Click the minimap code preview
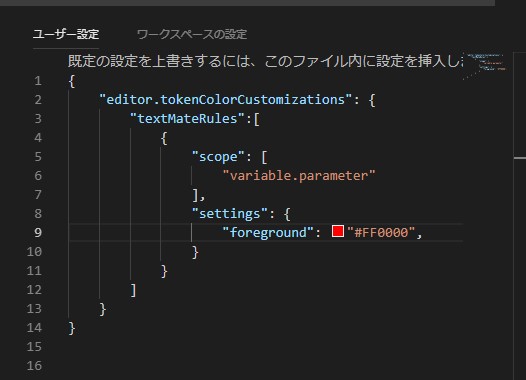The width and height of the screenshot is (526, 380). (x=484, y=65)
